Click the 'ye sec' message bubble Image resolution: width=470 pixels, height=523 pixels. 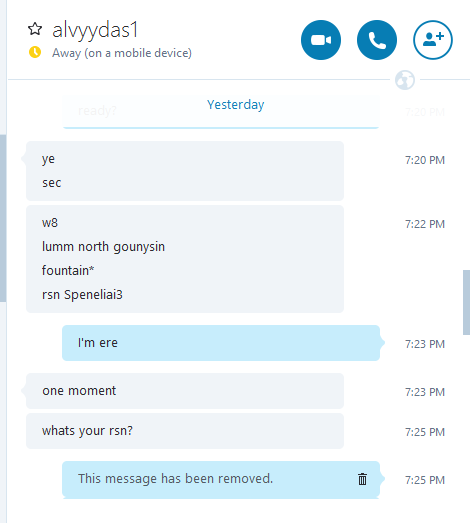click(185, 171)
